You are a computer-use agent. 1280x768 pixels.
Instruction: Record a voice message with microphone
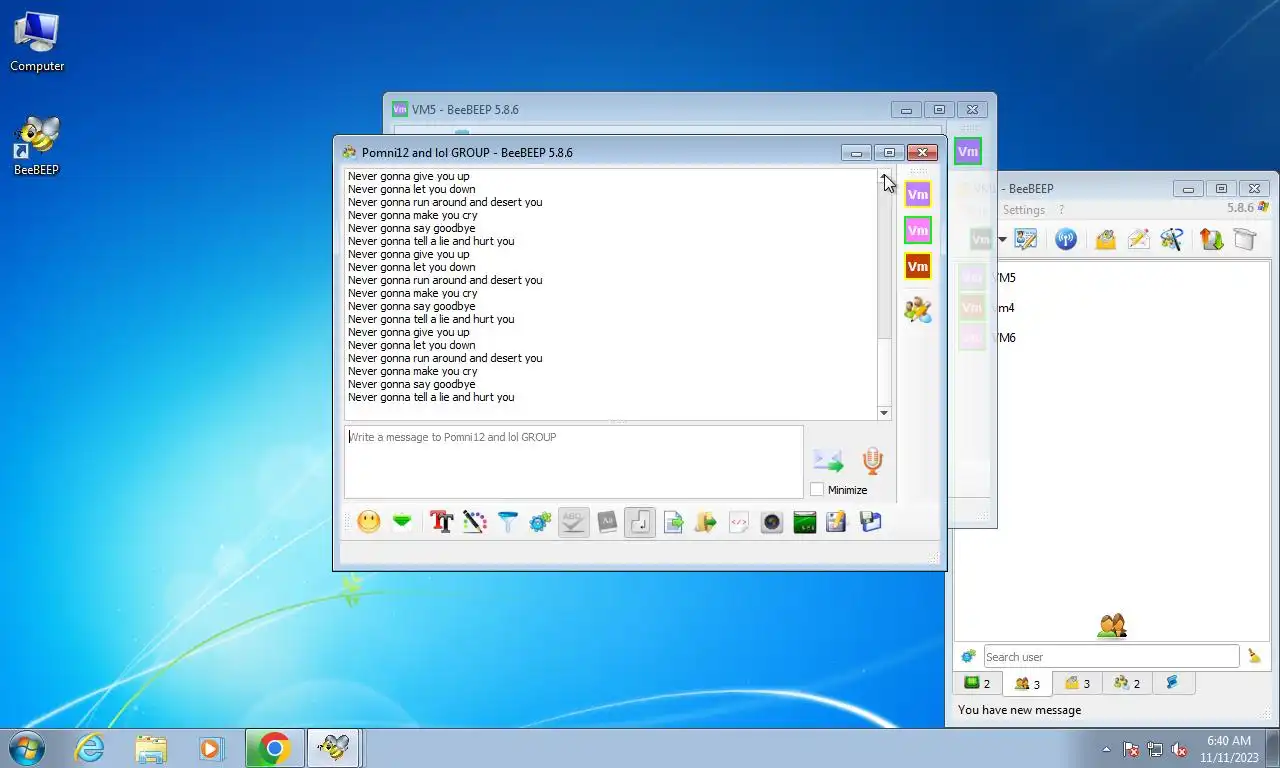(x=873, y=461)
